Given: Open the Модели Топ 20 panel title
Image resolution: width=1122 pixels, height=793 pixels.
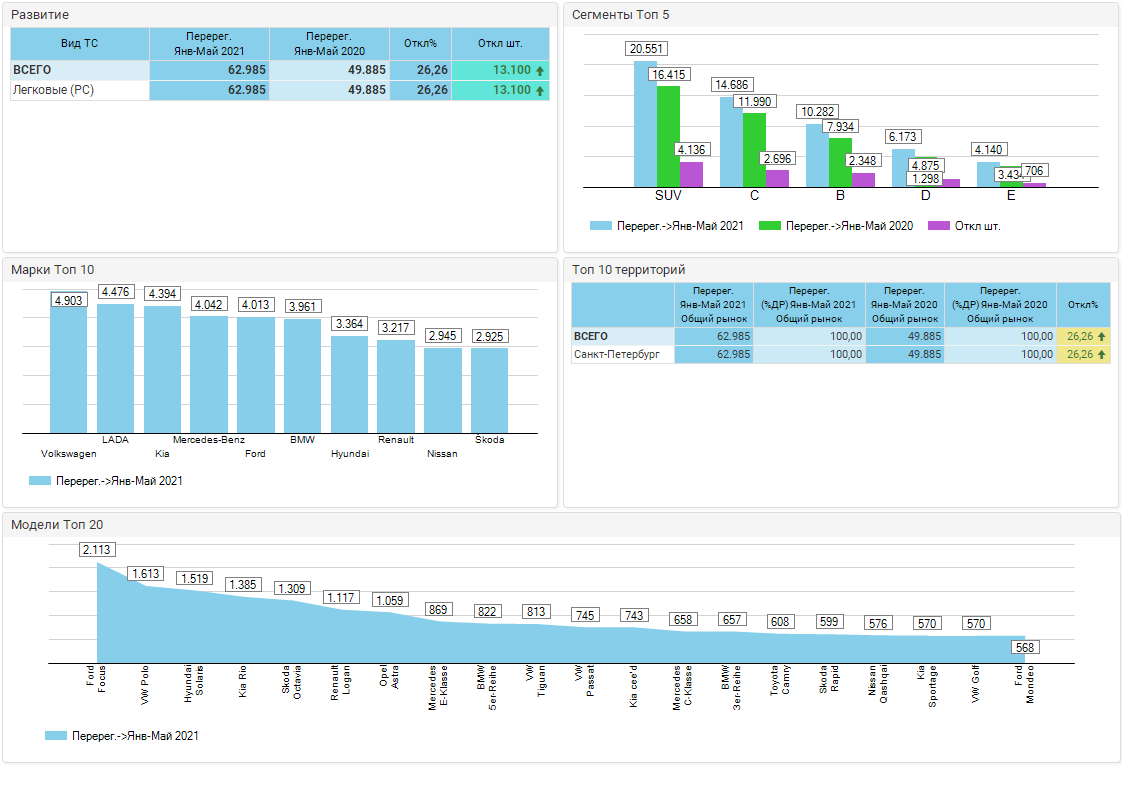Looking at the screenshot, I should point(57,525).
